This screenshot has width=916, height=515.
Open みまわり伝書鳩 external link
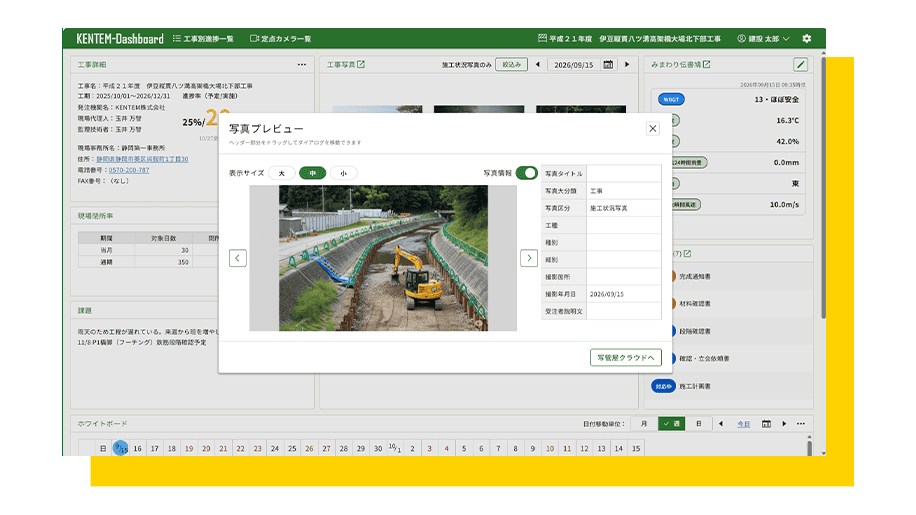[x=707, y=64]
